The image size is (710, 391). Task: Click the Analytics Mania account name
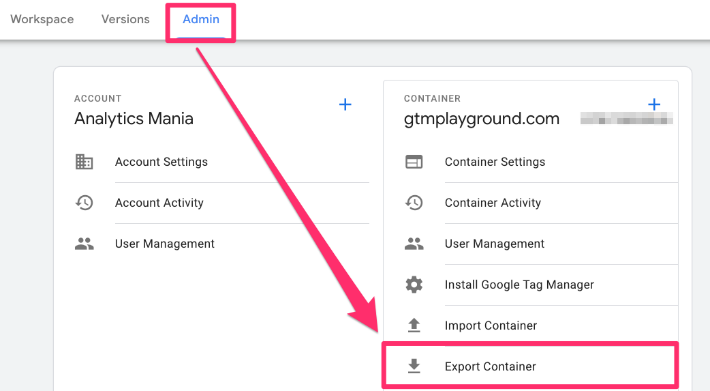(x=134, y=119)
